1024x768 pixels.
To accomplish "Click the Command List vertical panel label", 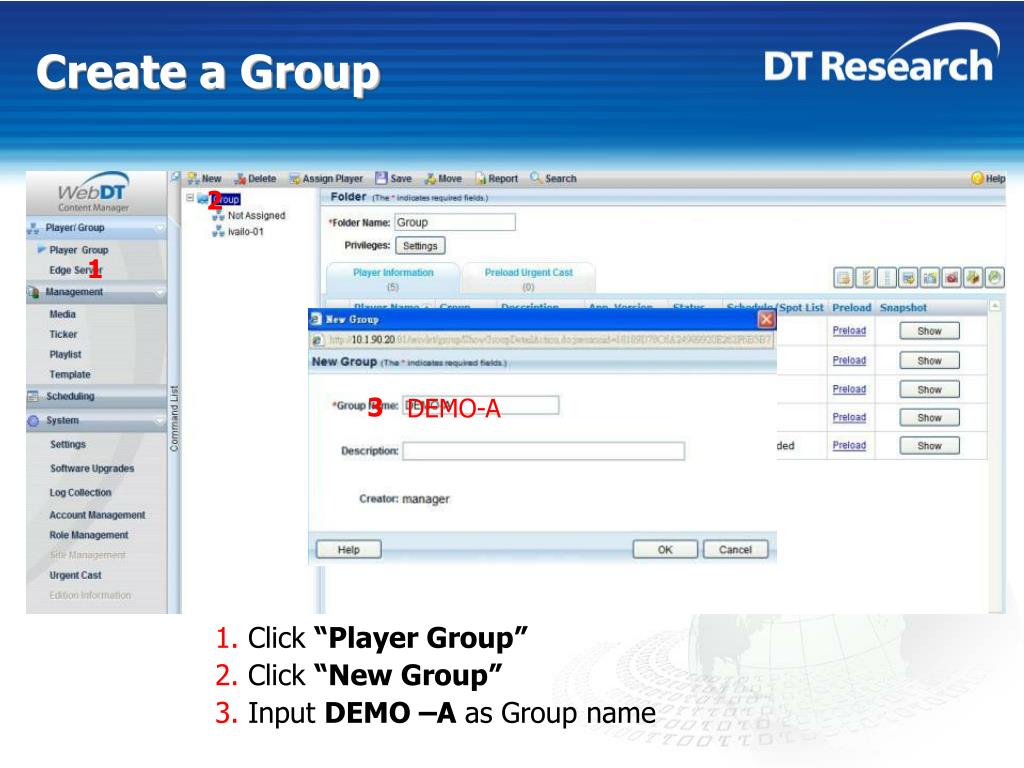I will [x=174, y=419].
